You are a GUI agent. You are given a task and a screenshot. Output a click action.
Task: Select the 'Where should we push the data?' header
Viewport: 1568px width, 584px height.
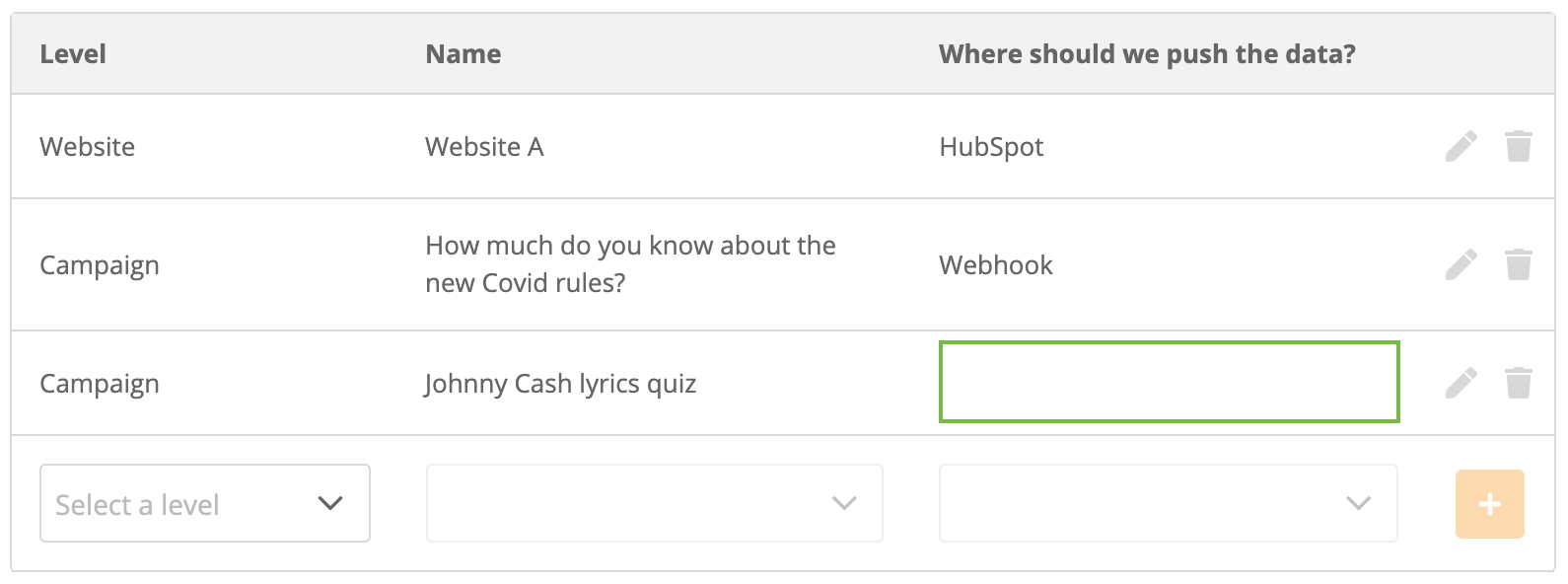(1147, 54)
